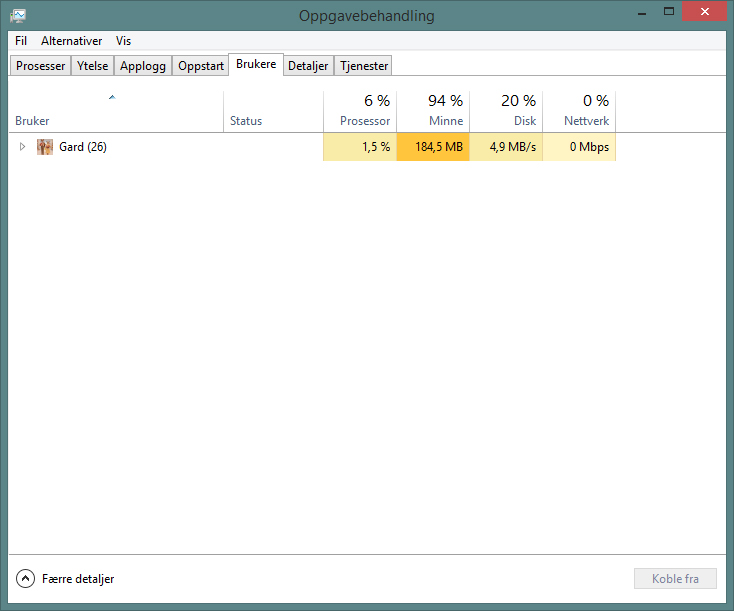
Task: Switch to the Prosesser tab
Action: point(40,66)
